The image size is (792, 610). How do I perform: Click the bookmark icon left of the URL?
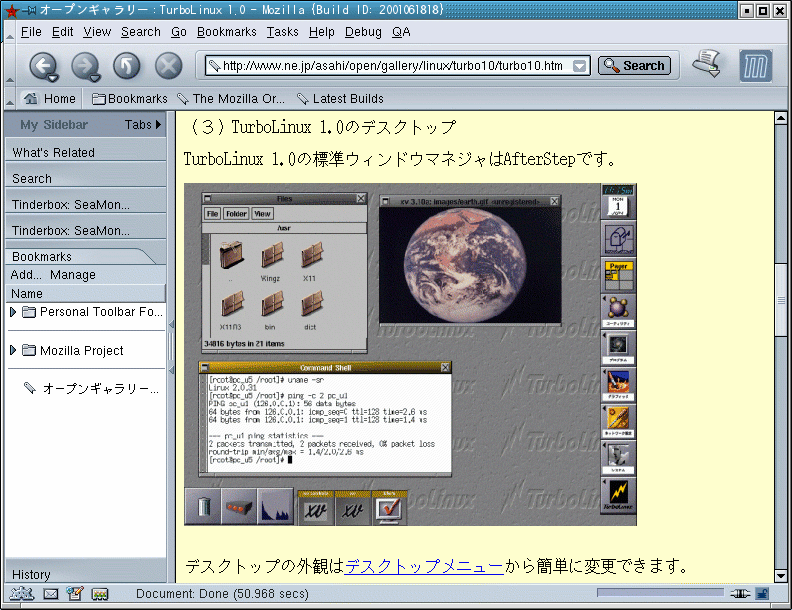pyautogui.click(x=214, y=66)
